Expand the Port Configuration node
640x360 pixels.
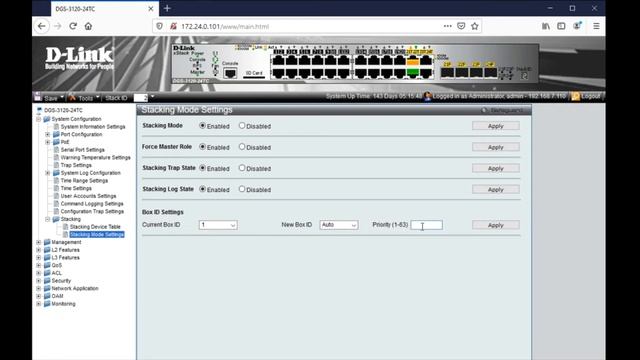click(x=48, y=134)
